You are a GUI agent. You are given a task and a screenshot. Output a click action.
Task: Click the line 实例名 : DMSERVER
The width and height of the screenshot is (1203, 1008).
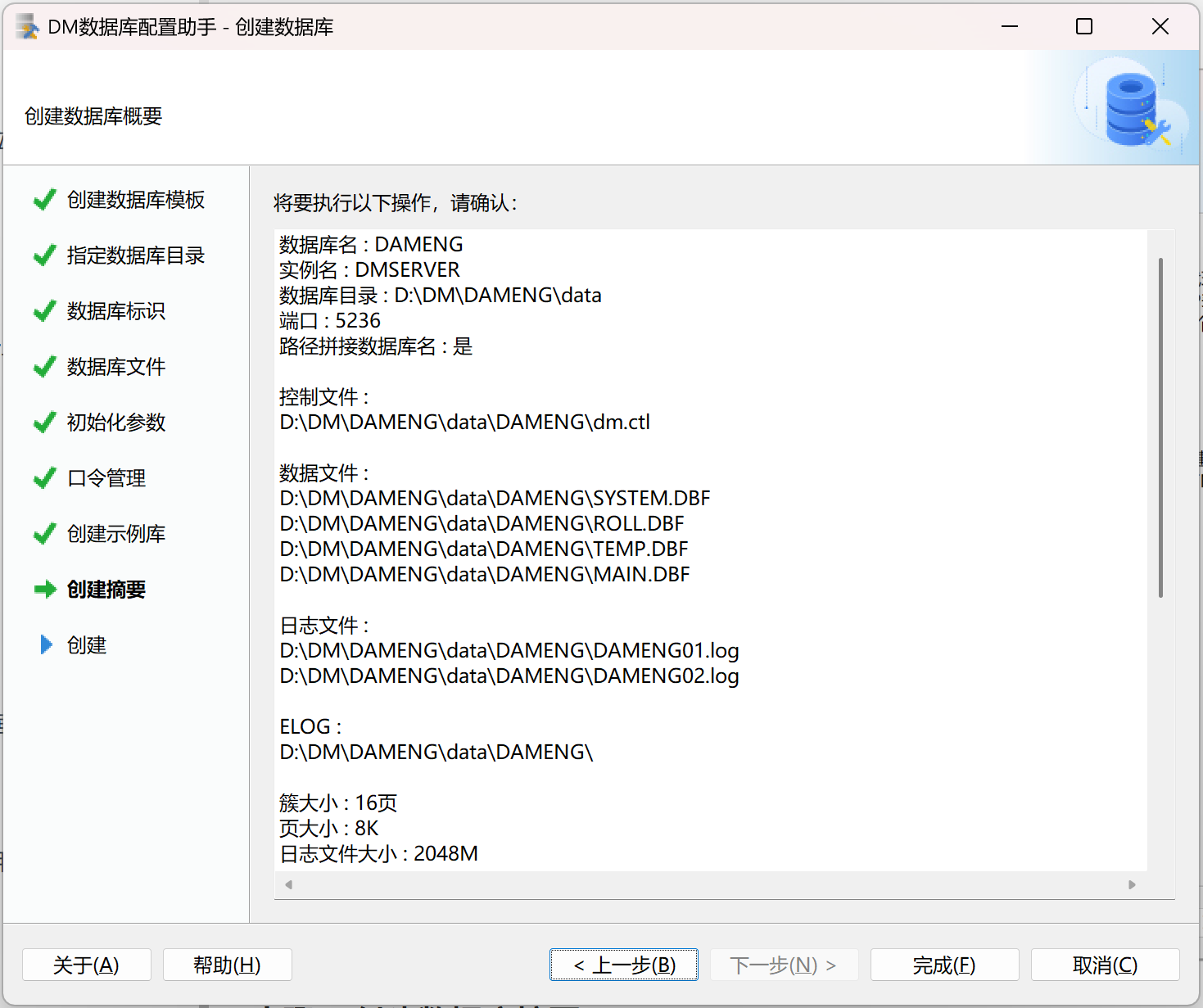pyautogui.click(x=369, y=269)
